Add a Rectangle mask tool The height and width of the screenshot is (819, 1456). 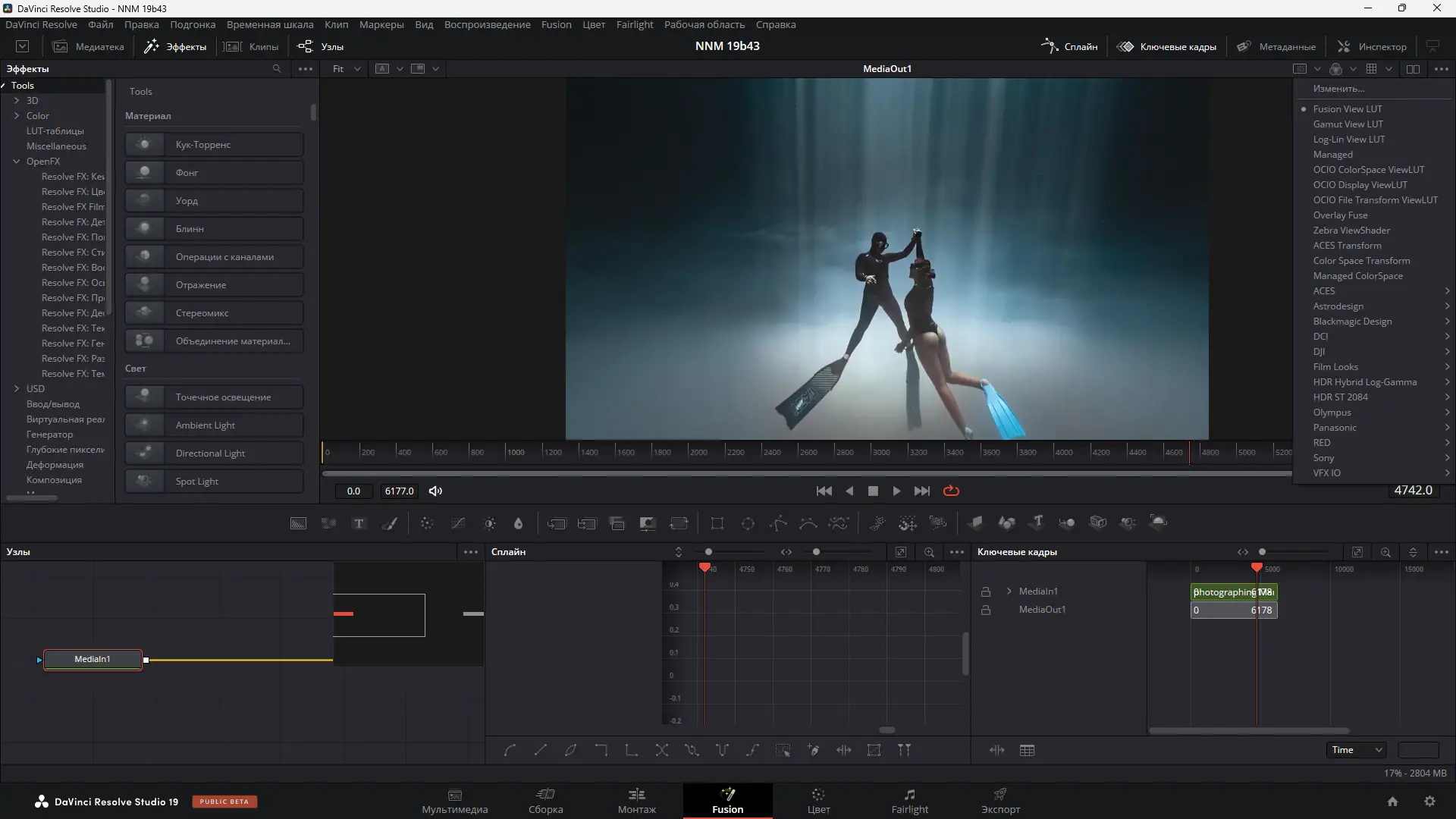(717, 523)
